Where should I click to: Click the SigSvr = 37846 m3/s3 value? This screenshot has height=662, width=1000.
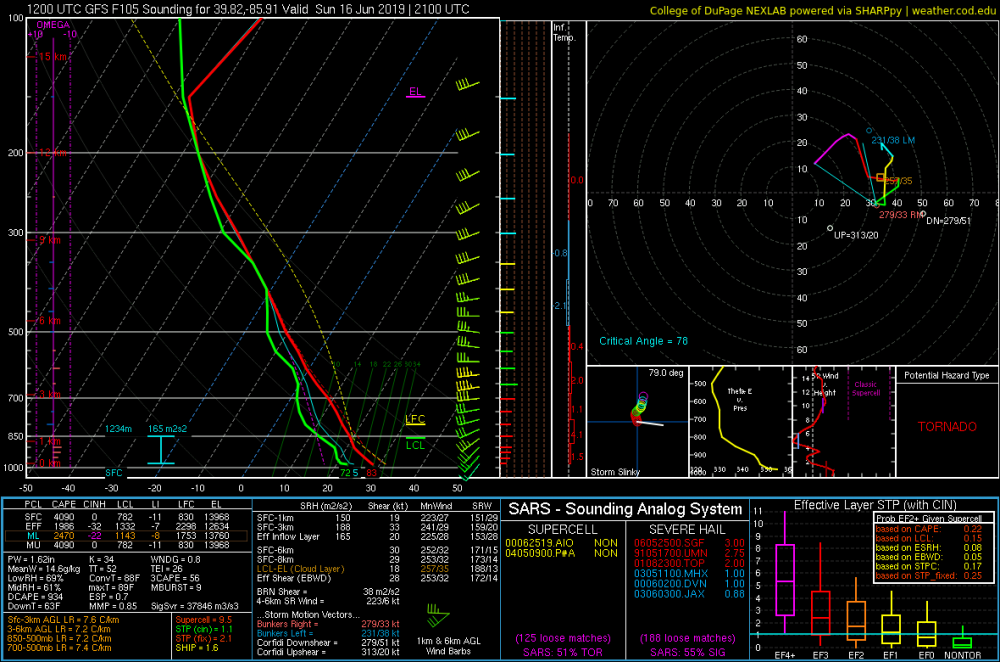tap(195, 606)
